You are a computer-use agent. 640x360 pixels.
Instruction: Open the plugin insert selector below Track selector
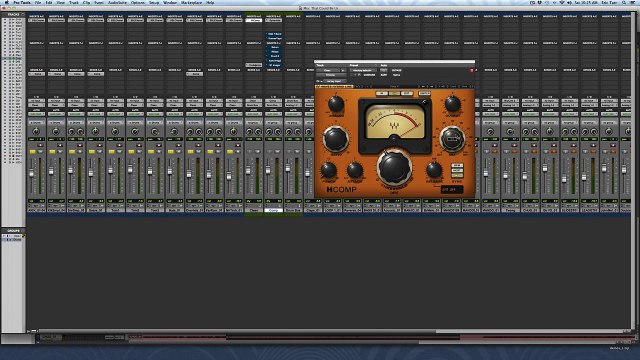click(331, 75)
